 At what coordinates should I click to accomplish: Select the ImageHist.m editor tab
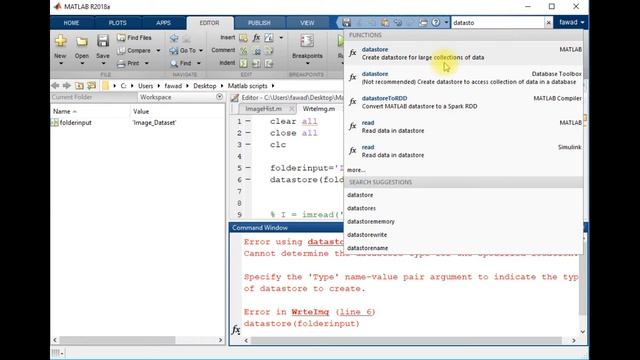point(263,109)
